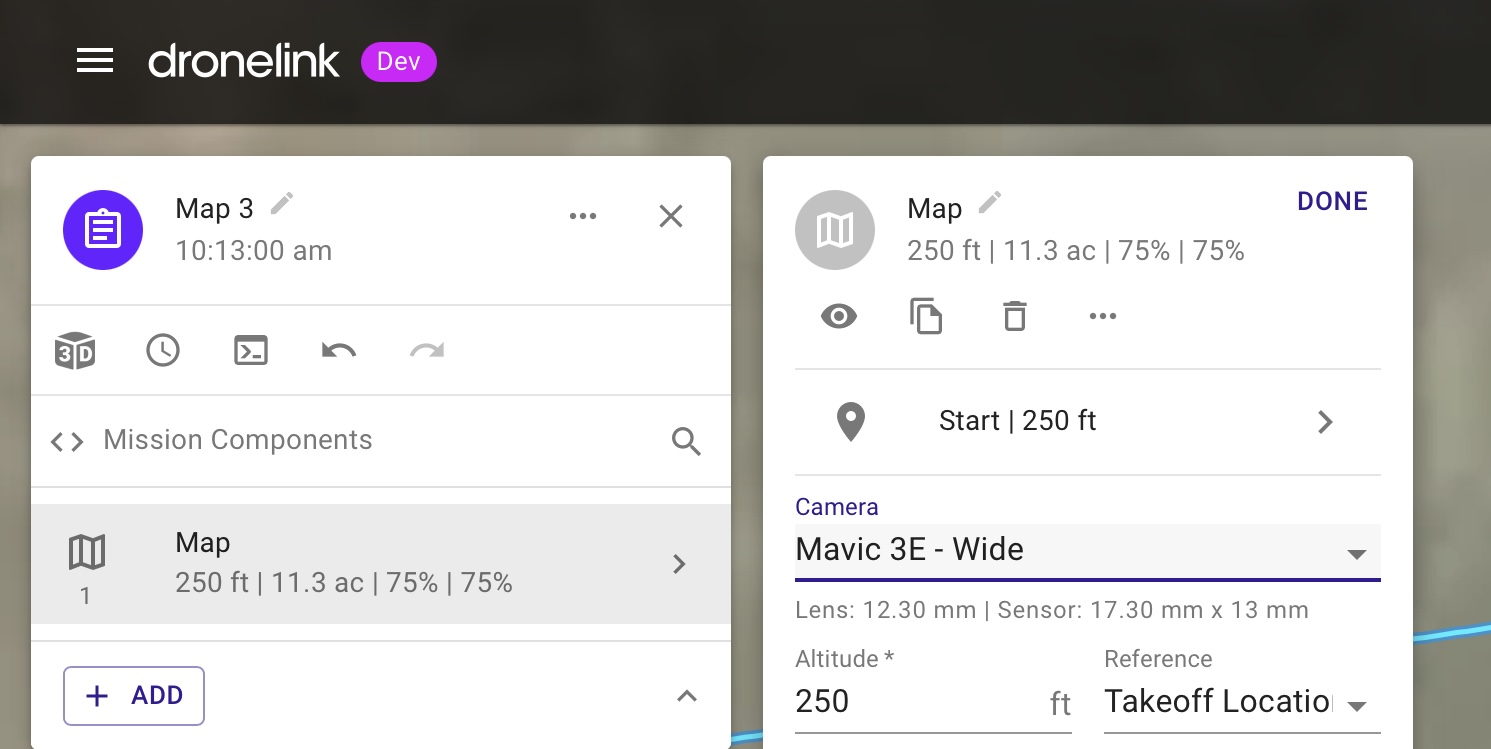This screenshot has width=1491, height=749.
Task: Click the Altitude input field
Action: tap(919, 702)
